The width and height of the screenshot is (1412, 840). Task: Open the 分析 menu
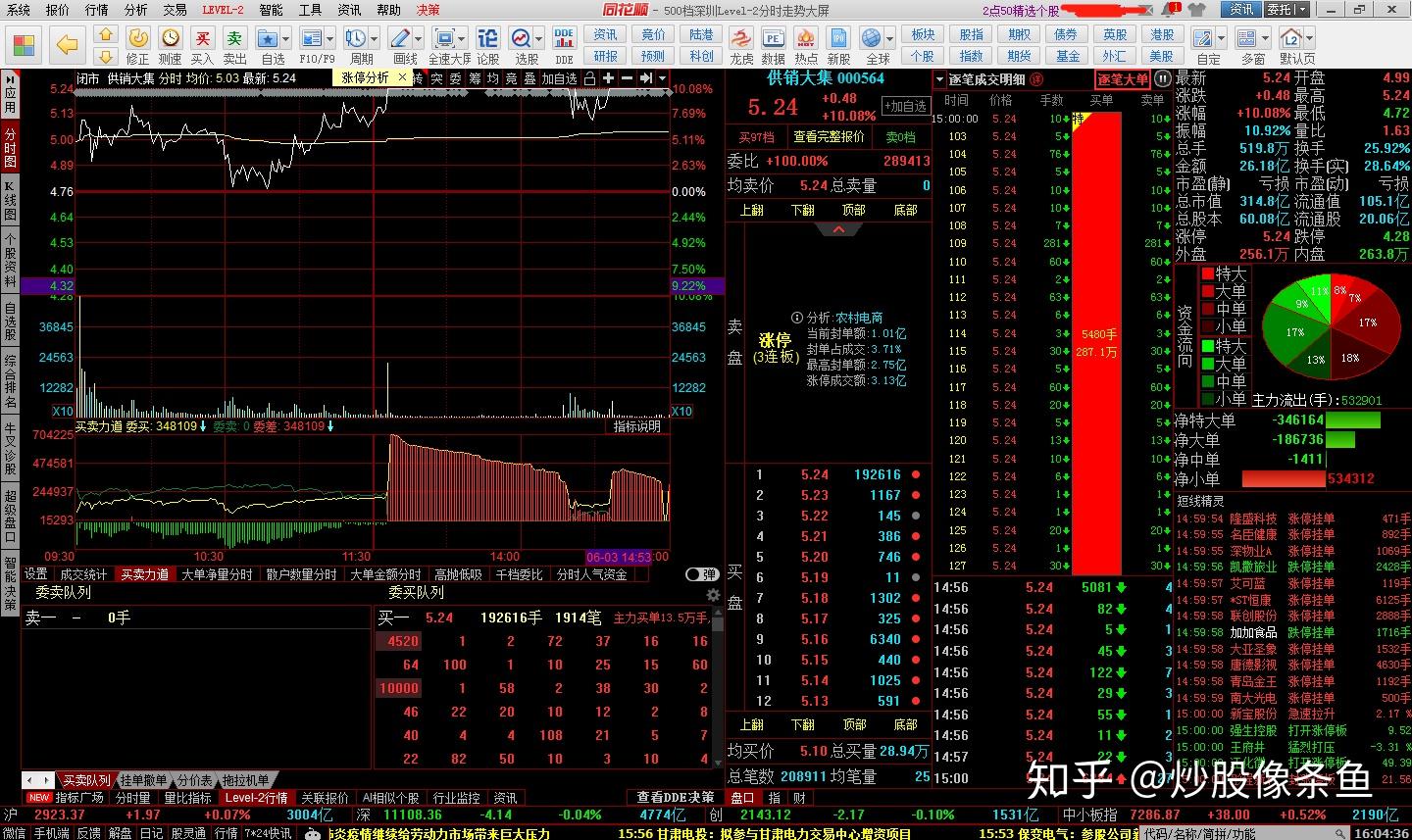(136, 10)
